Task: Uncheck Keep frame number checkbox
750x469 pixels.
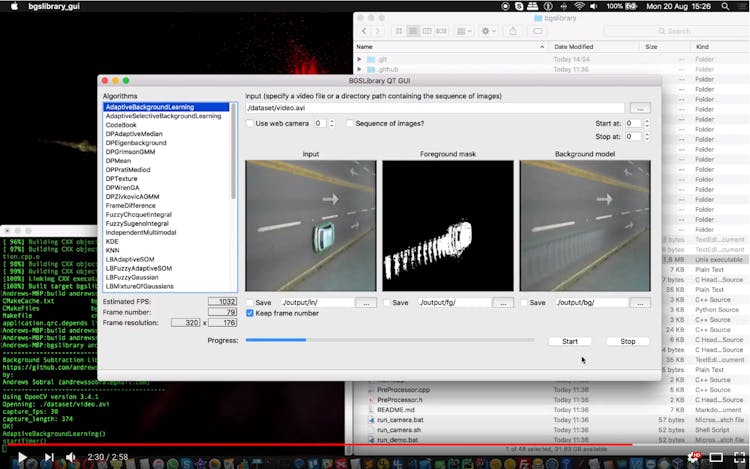Action: coord(250,313)
